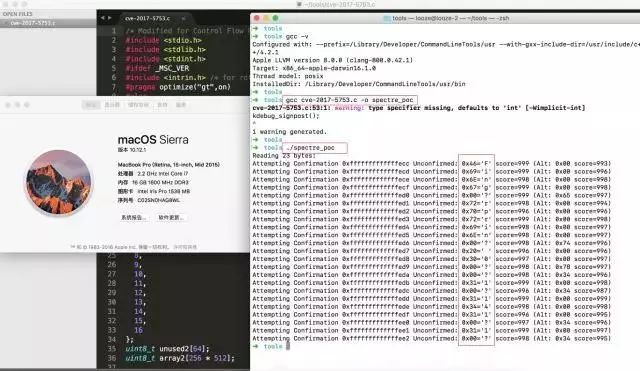Click Target x86_64-apple-darwin16.1.0 line
The height and width of the screenshot is (371, 640).
pos(314,68)
